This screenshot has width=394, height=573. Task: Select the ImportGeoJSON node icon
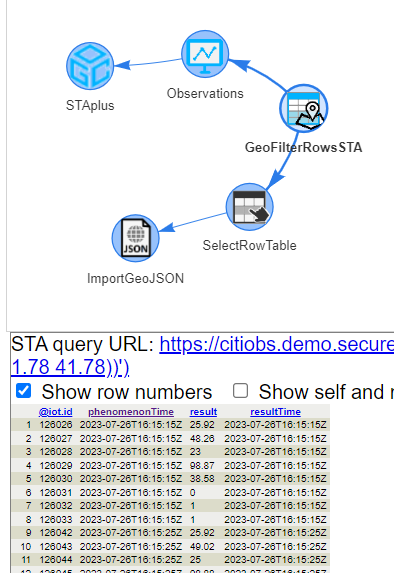click(136, 238)
